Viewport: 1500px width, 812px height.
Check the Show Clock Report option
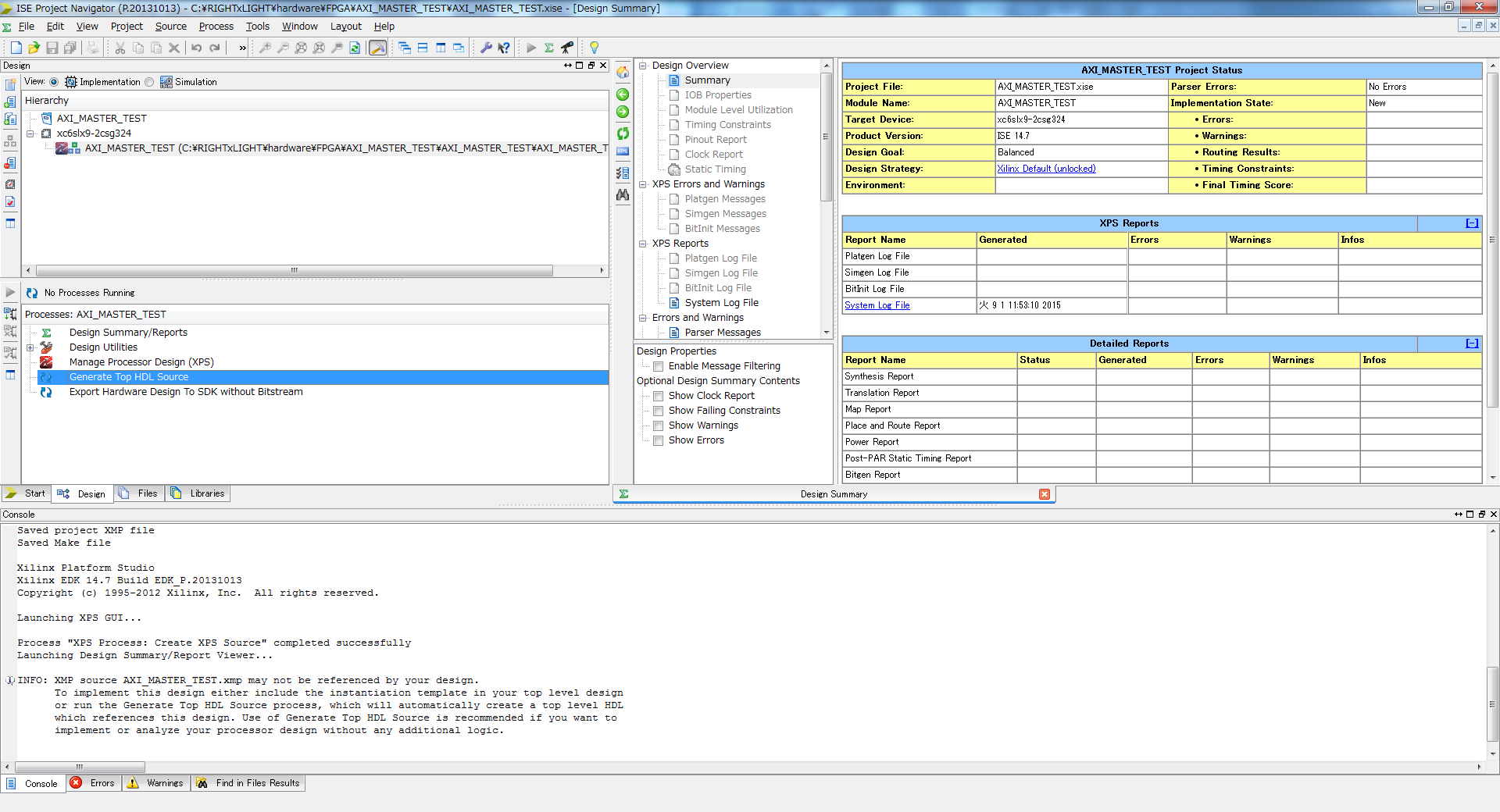tap(659, 396)
